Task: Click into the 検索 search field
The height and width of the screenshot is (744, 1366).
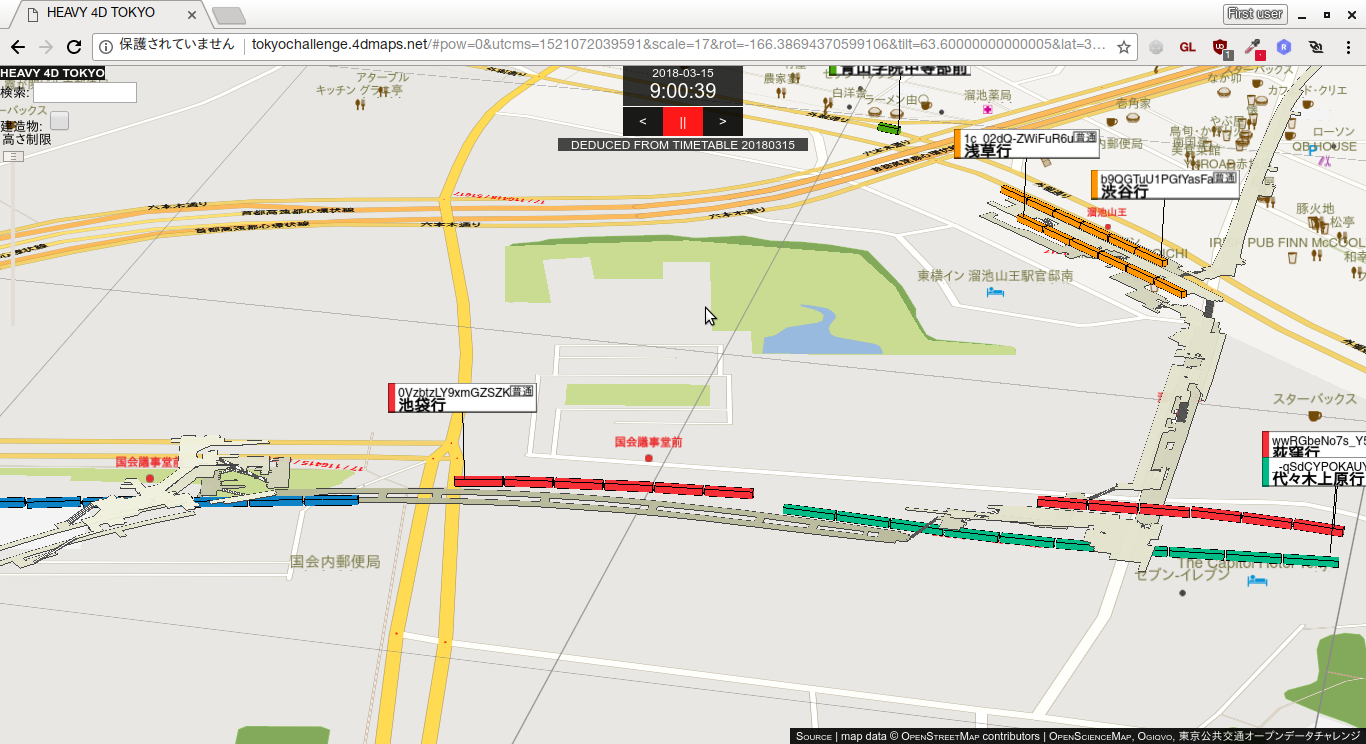Action: pos(85,92)
